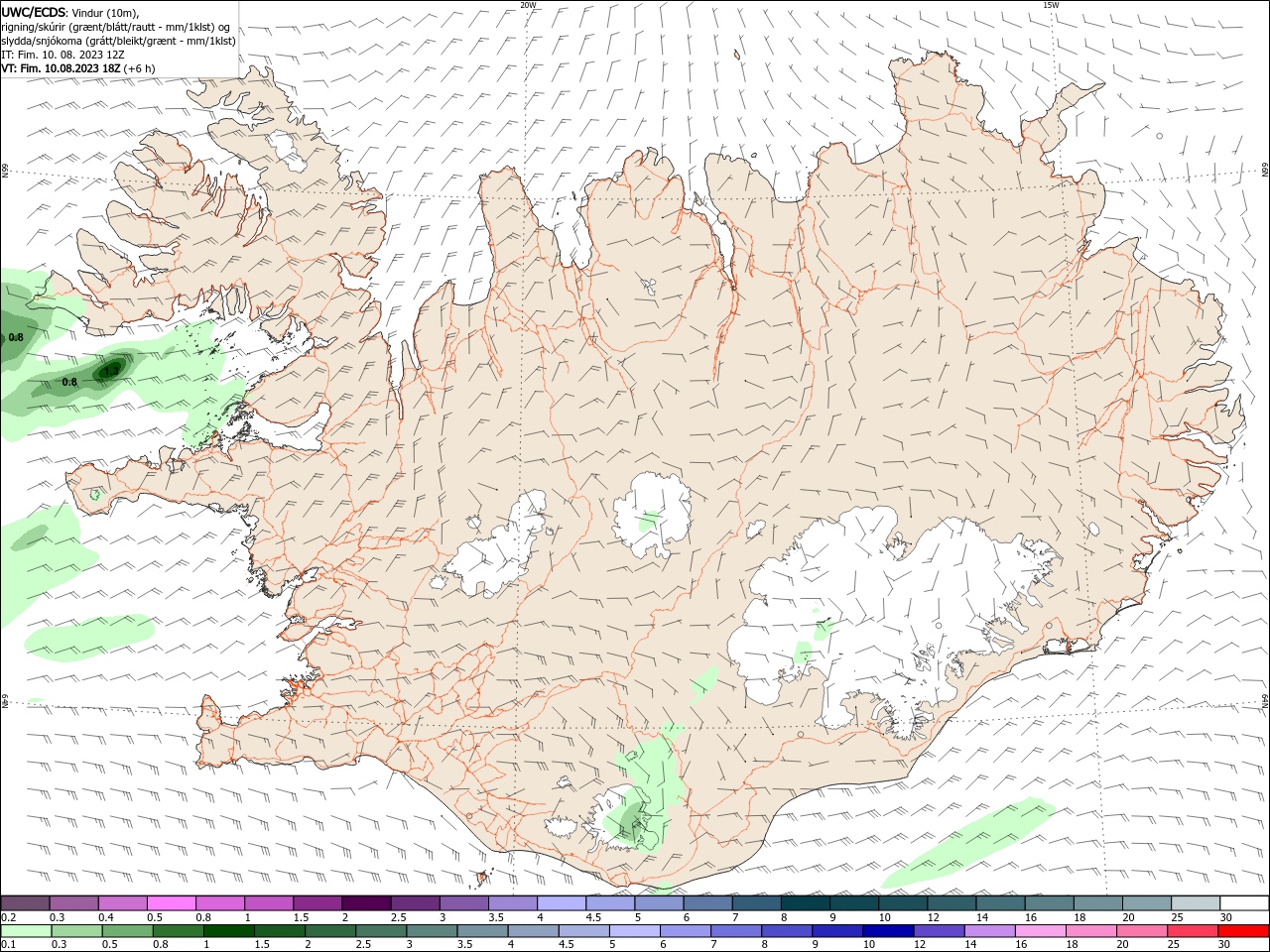Click the 'IT: Fim. 10. 08. 2023 12Z' line
1270x952 pixels.
(x=63, y=55)
